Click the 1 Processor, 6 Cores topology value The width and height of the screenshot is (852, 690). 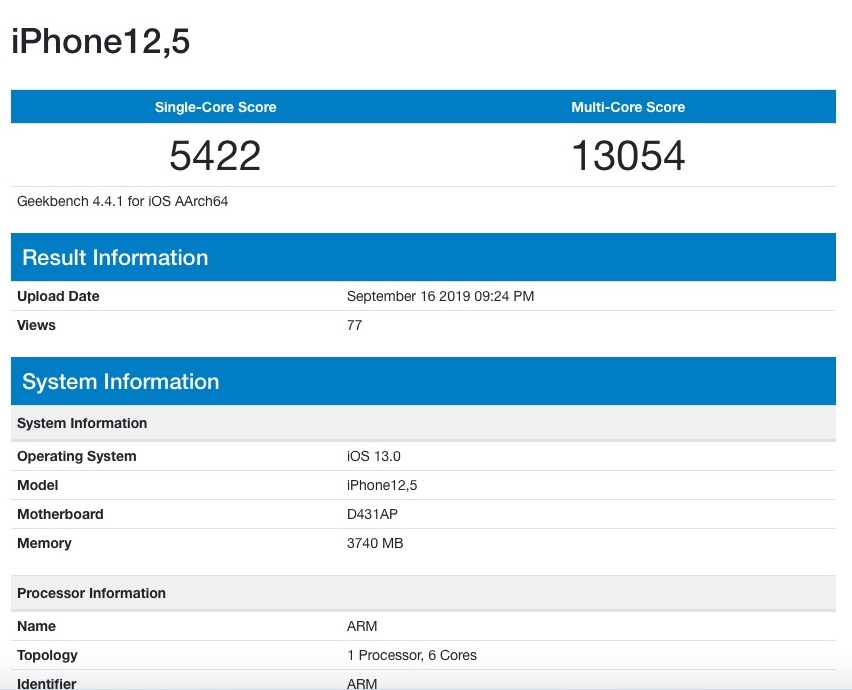412,655
